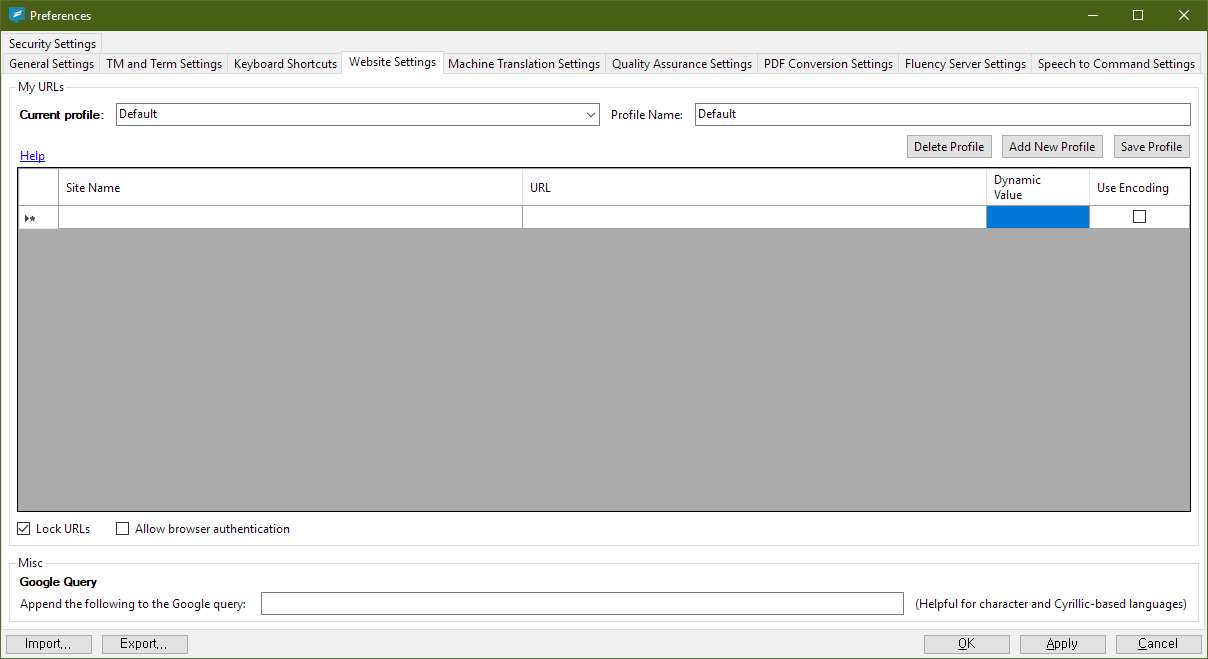Viewport: 1208px width, 659px height.
Task: Open the Security Settings tab
Action: [52, 44]
